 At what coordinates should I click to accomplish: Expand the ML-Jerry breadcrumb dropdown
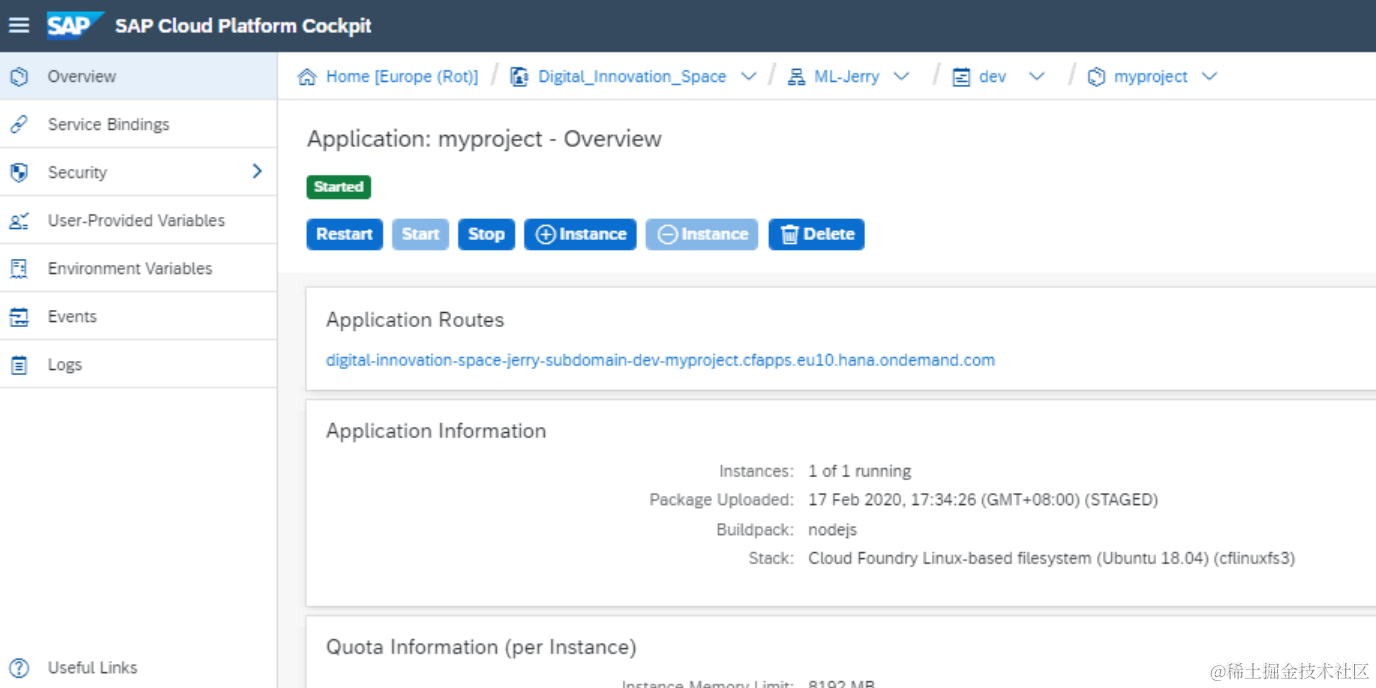(x=901, y=77)
